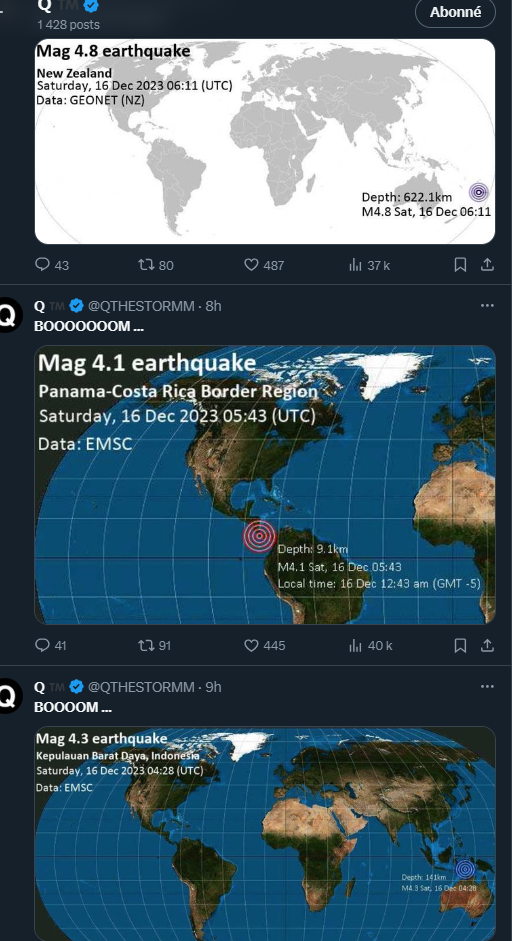Like the post with 487 likes

264,265
